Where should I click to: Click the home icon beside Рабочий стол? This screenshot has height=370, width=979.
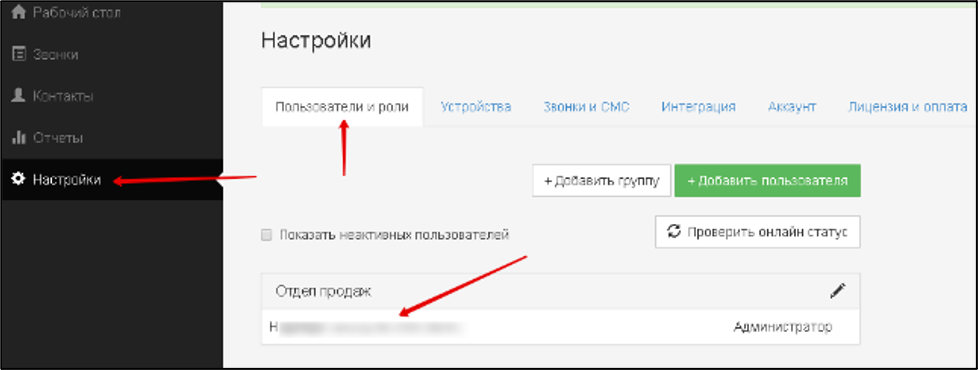pyautogui.click(x=19, y=12)
